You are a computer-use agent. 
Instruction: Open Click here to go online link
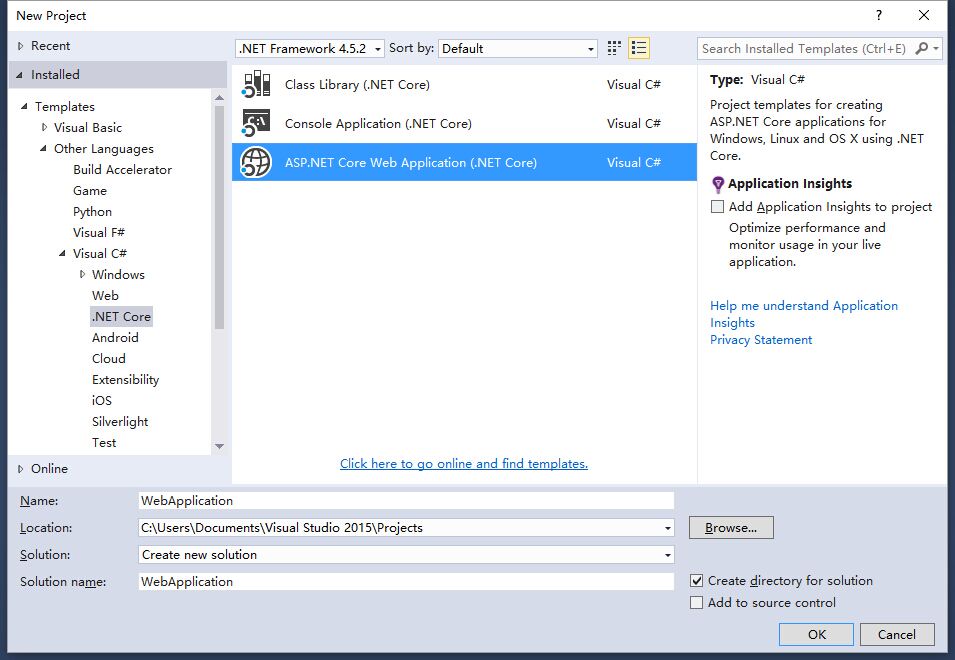(x=463, y=464)
